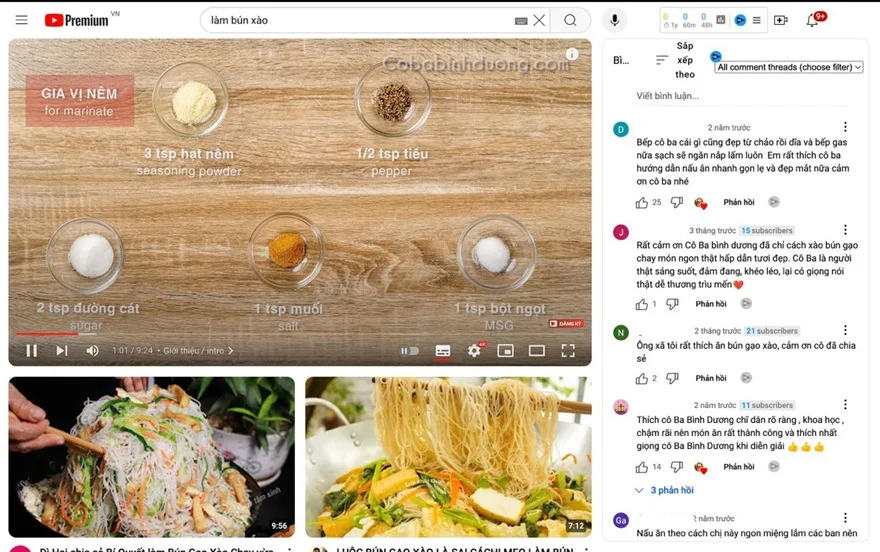Dislike the 'Bếp cô ba cái gì' comment
The height and width of the screenshot is (552, 880).
coord(677,203)
